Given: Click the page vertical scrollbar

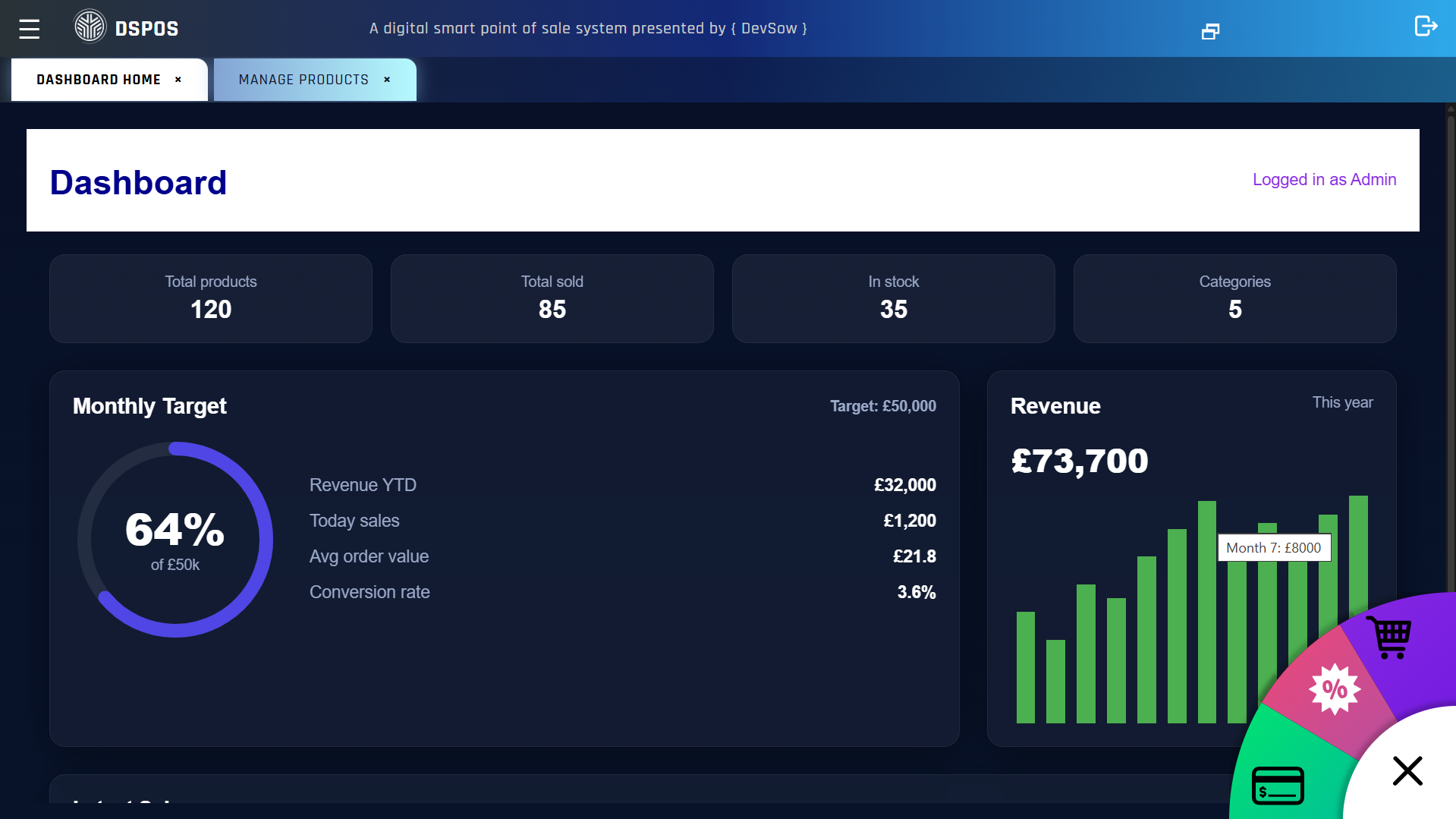Looking at the screenshot, I should 1450,304.
